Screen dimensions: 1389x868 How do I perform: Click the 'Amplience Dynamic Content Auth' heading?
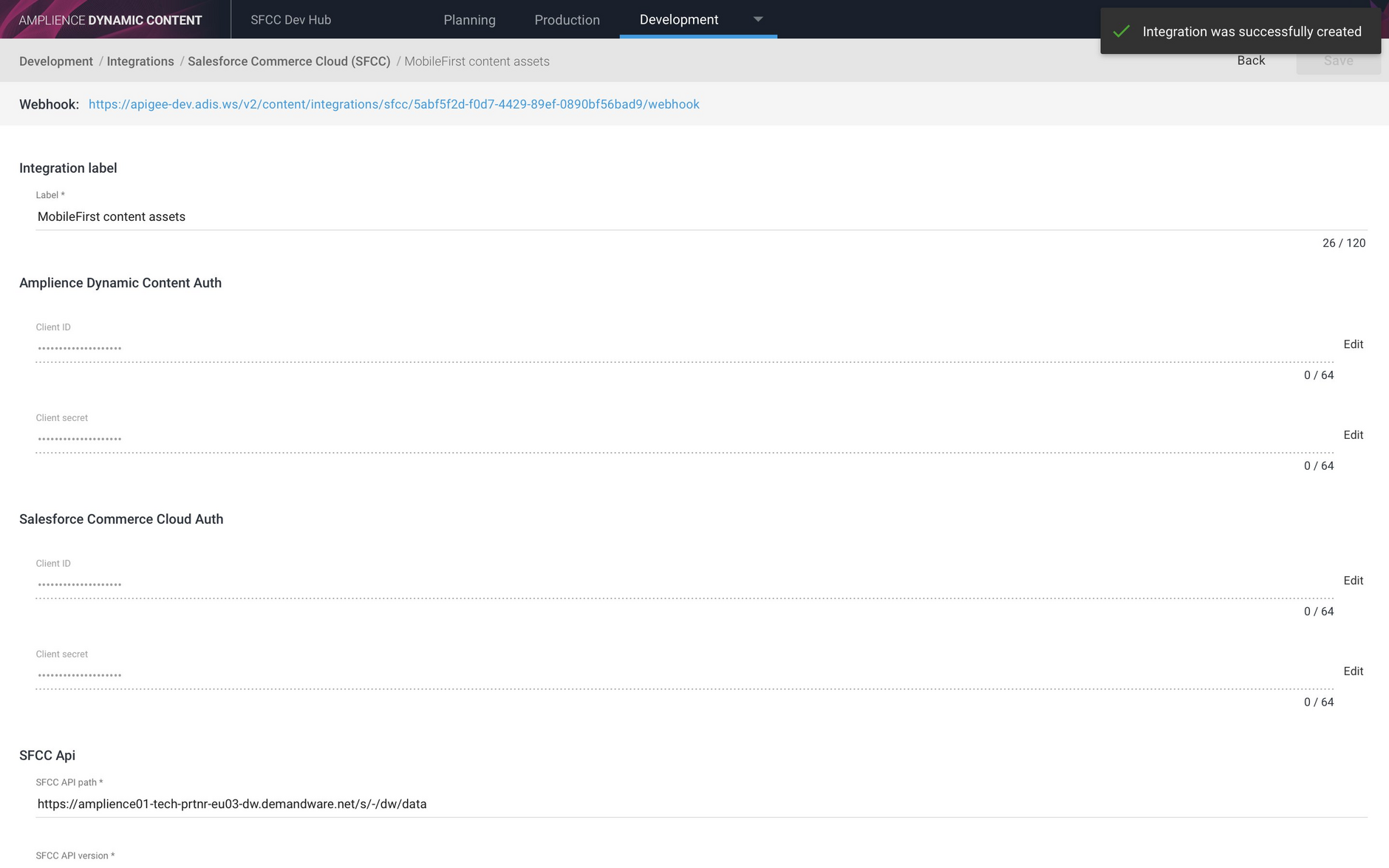click(120, 283)
